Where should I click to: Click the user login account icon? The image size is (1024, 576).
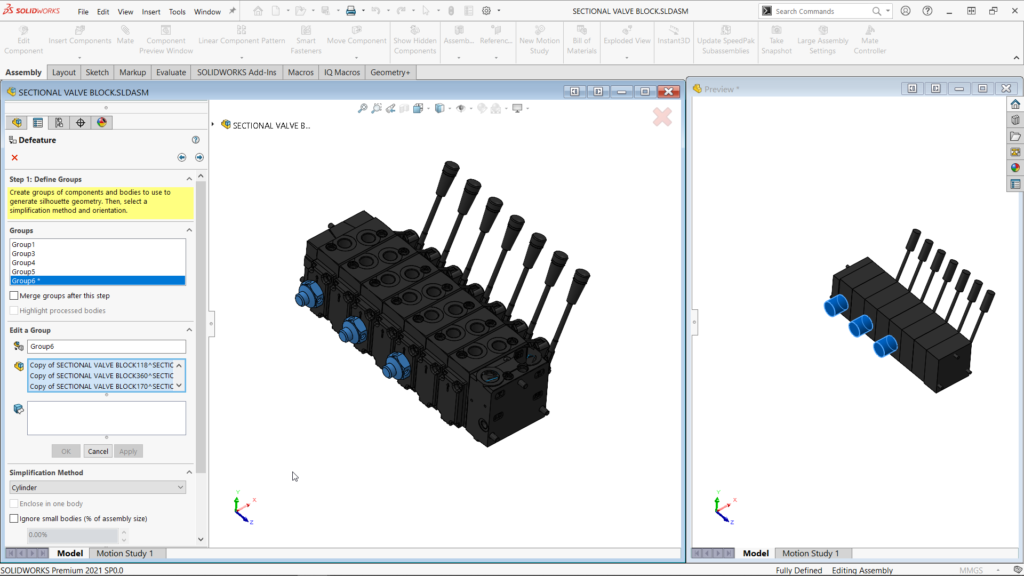point(905,11)
